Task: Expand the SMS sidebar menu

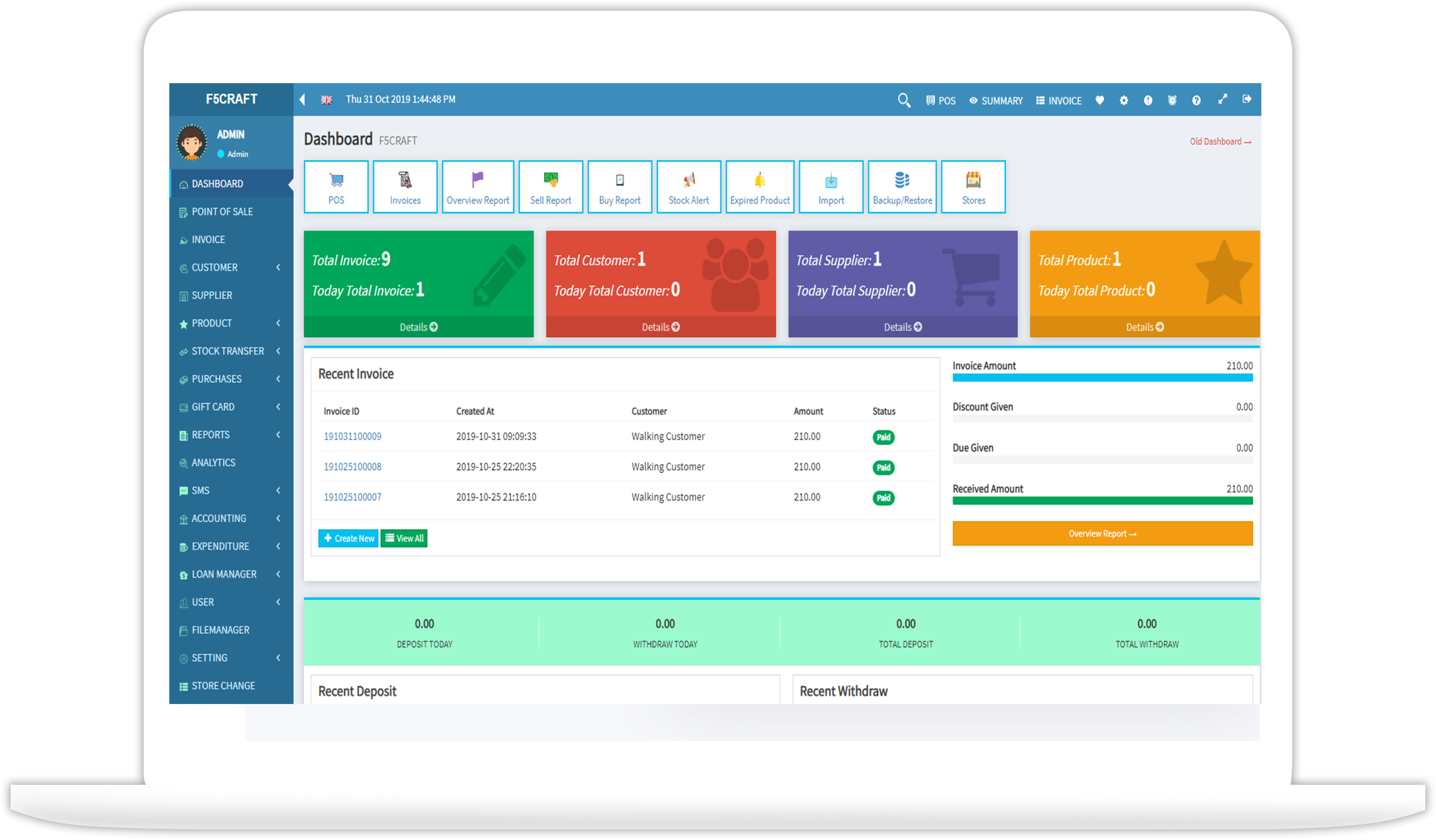Action: point(231,491)
